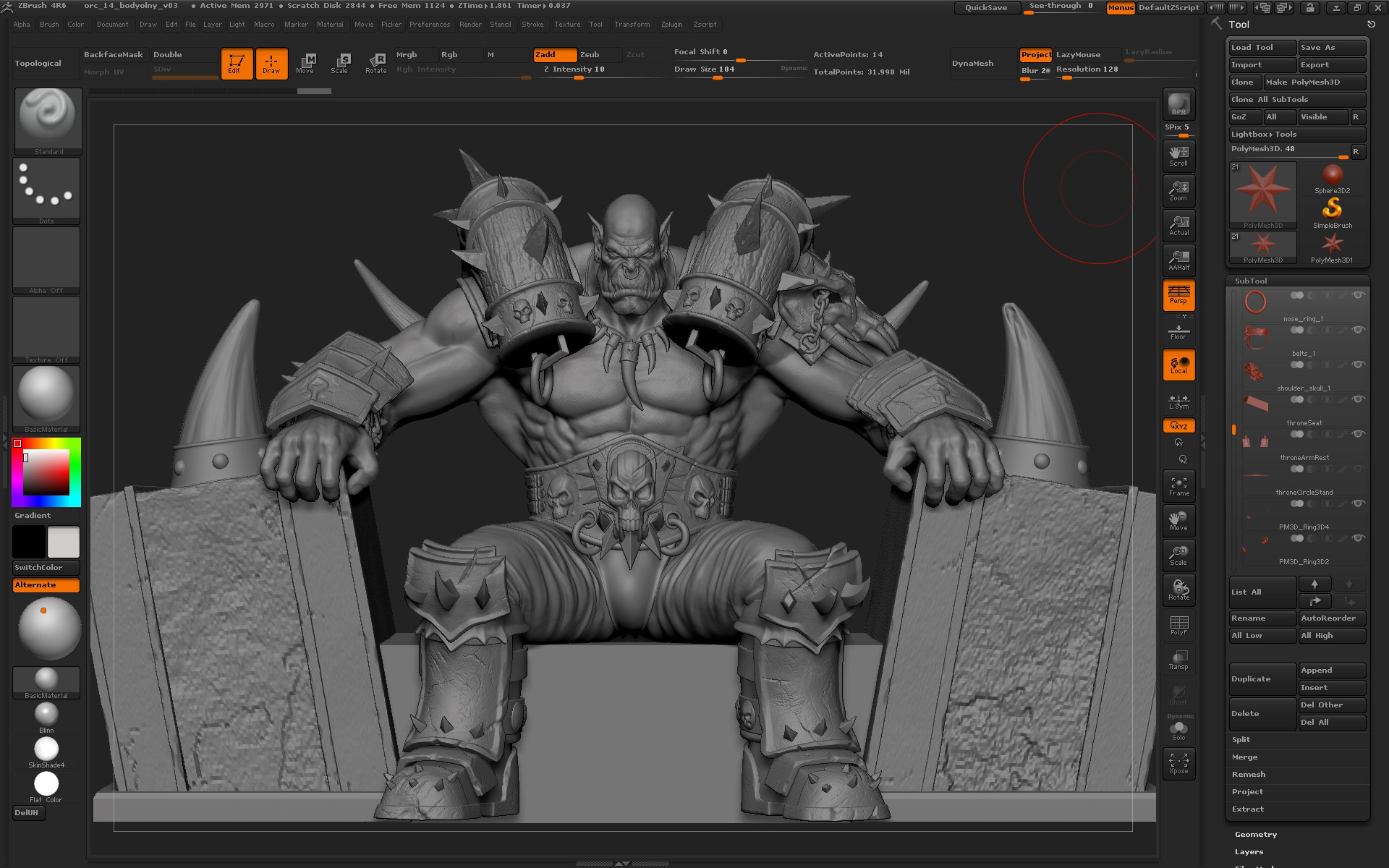Open Lightbox Tools
This screenshot has height=868, width=1389.
coord(1297,134)
